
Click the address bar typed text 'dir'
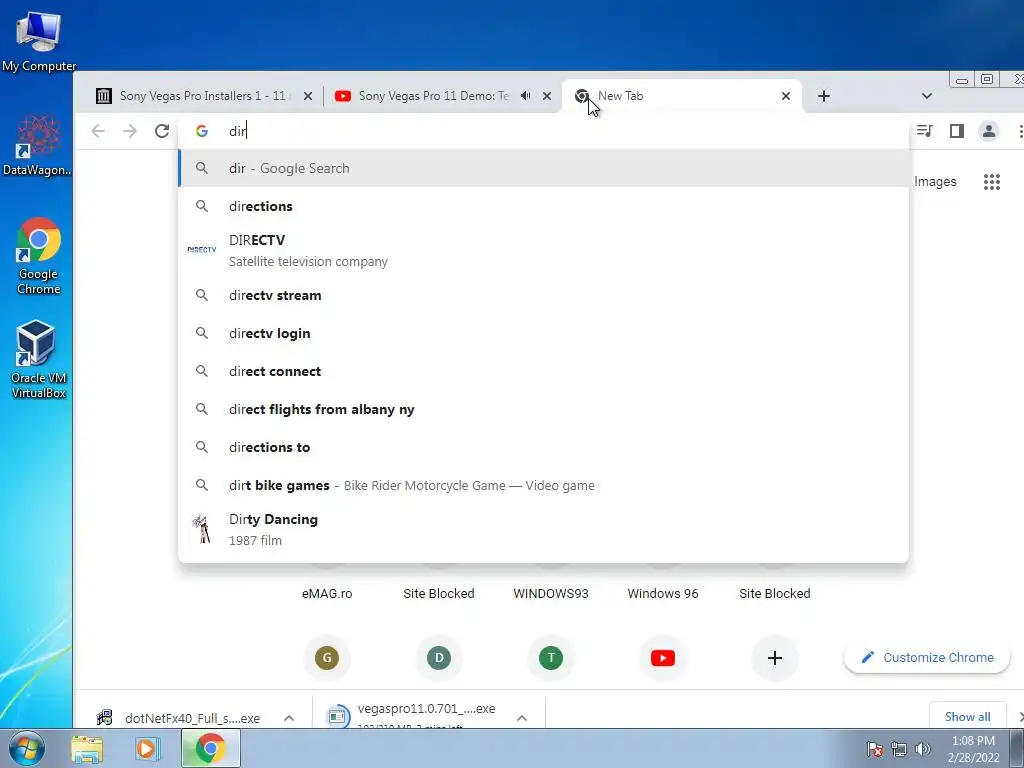click(x=237, y=131)
